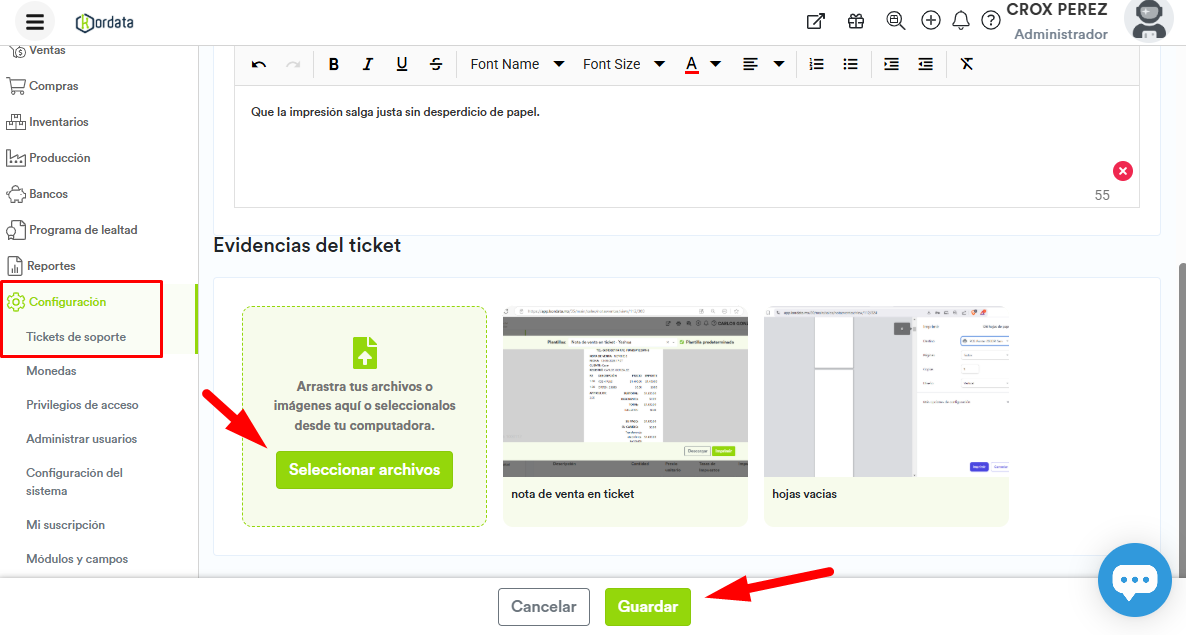Go to Tickets de soporte

[76, 337]
